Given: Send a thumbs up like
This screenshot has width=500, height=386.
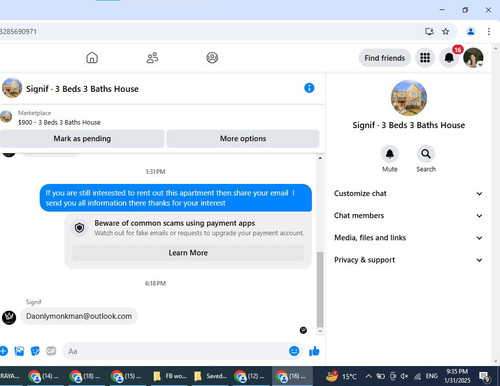Looking at the screenshot, I should [x=314, y=351].
